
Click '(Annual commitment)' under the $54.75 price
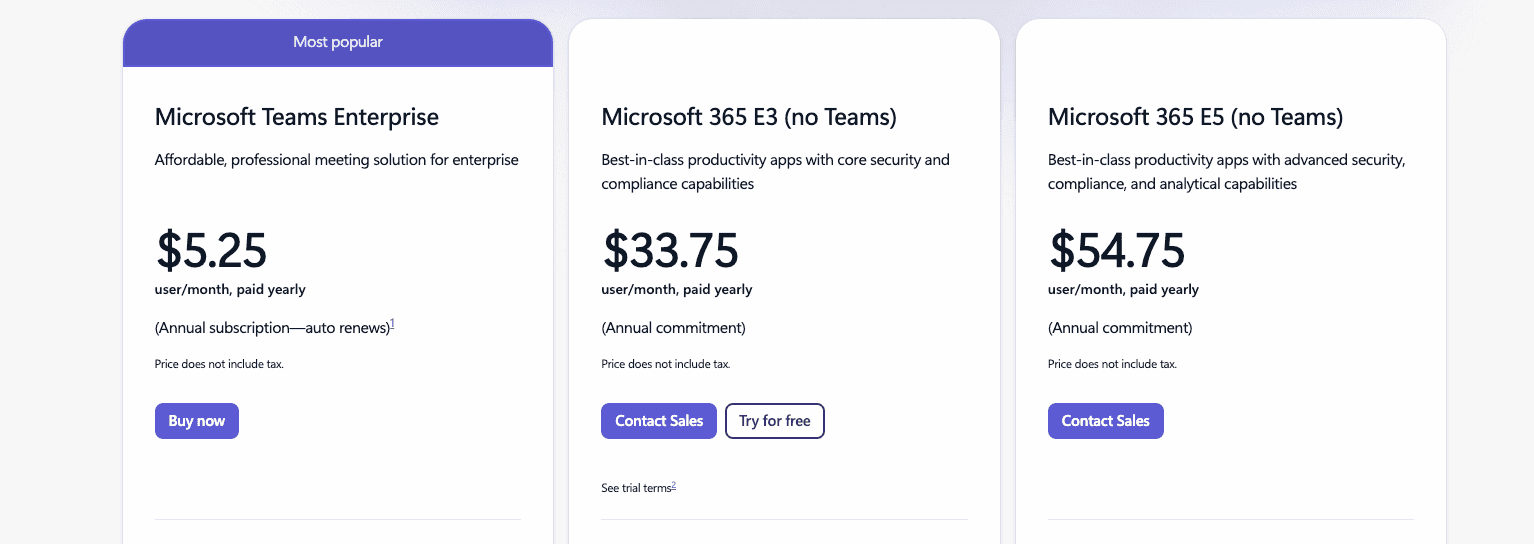point(1120,328)
